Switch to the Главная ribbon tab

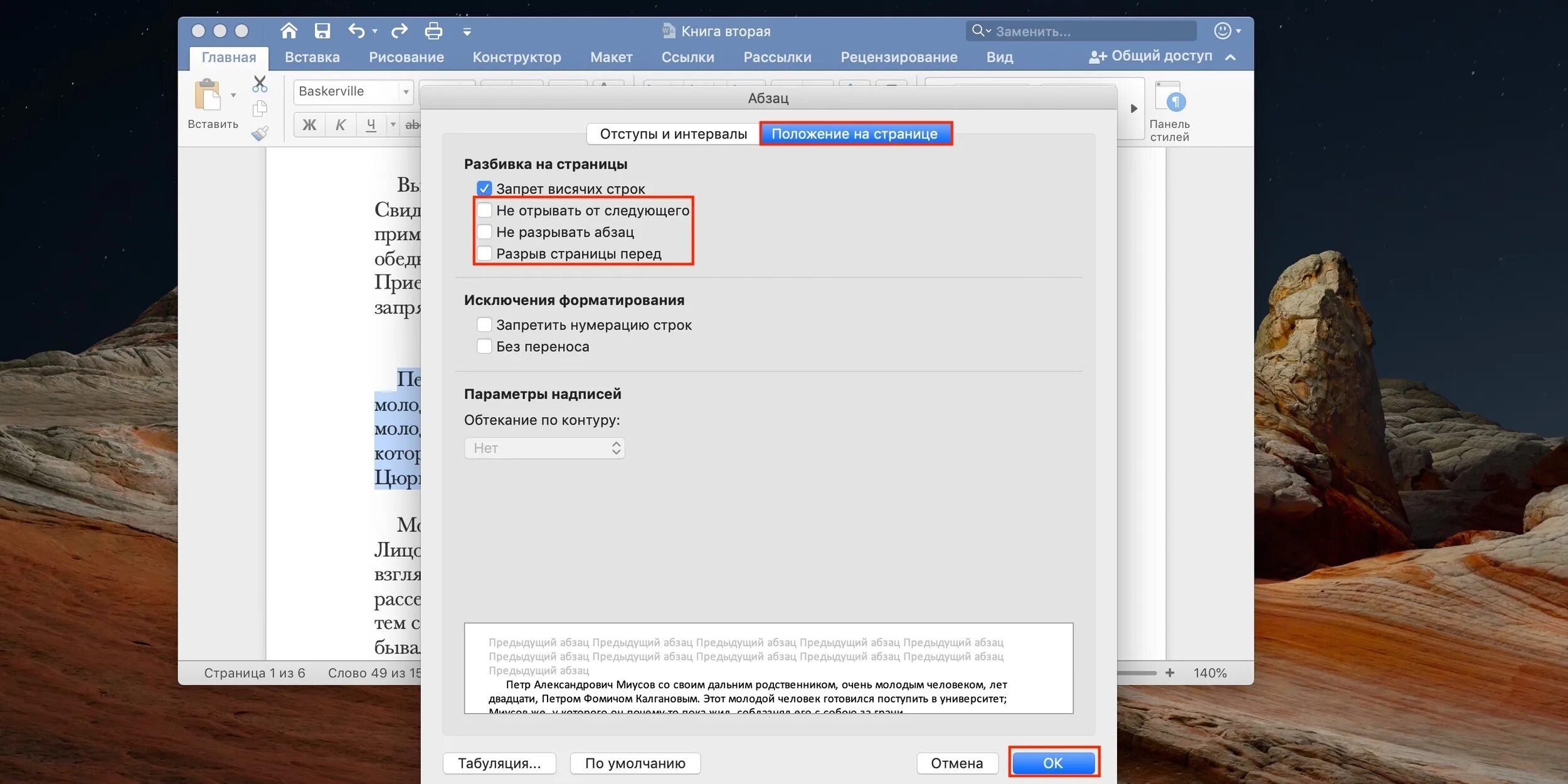pos(229,58)
